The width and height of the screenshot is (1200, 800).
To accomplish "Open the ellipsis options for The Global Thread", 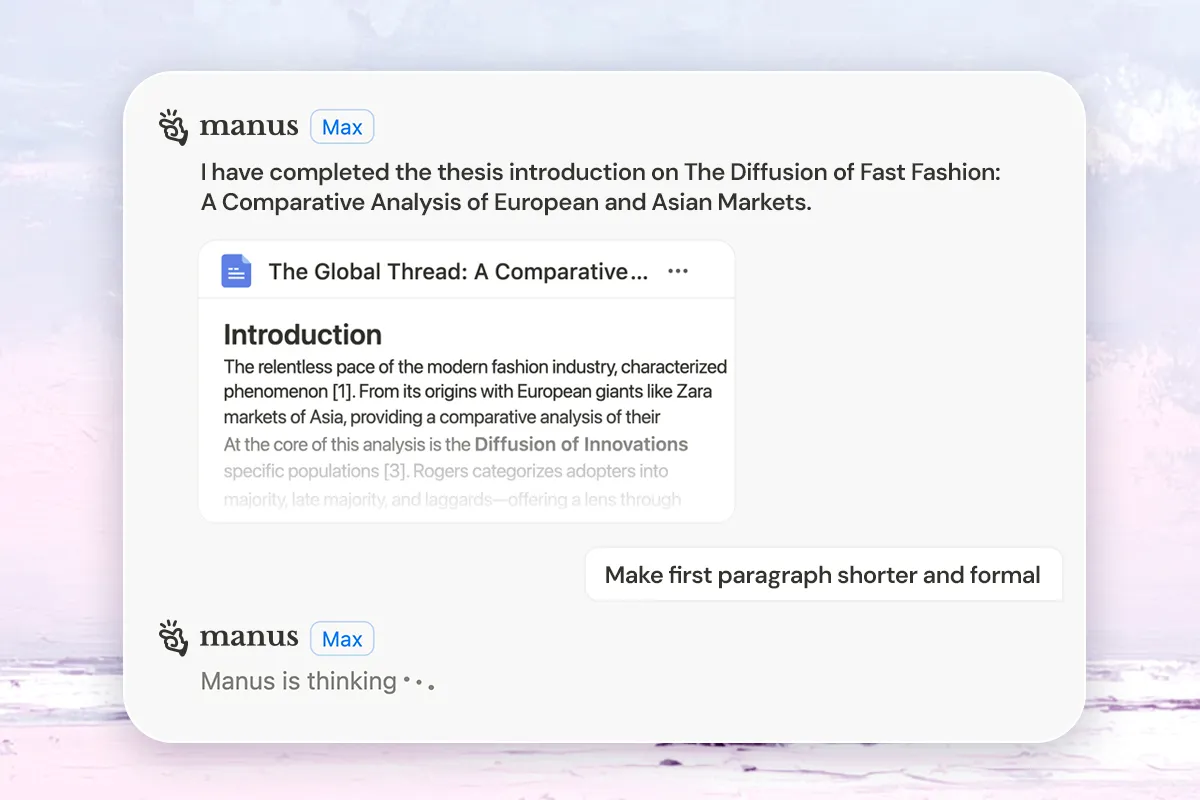I will click(678, 270).
